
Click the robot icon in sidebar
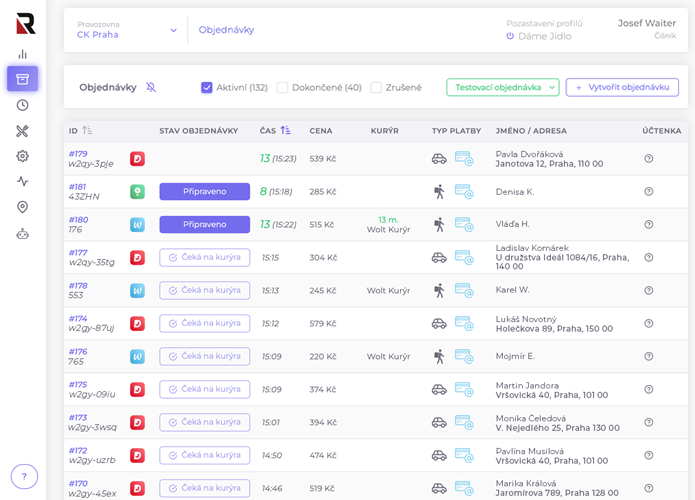22,233
